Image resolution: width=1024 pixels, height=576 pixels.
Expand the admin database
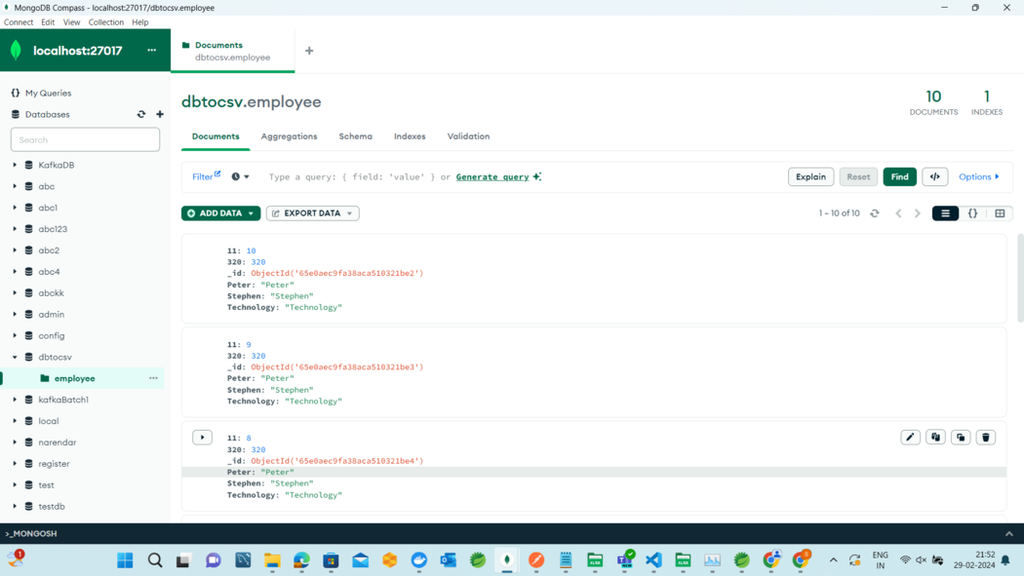(14, 315)
